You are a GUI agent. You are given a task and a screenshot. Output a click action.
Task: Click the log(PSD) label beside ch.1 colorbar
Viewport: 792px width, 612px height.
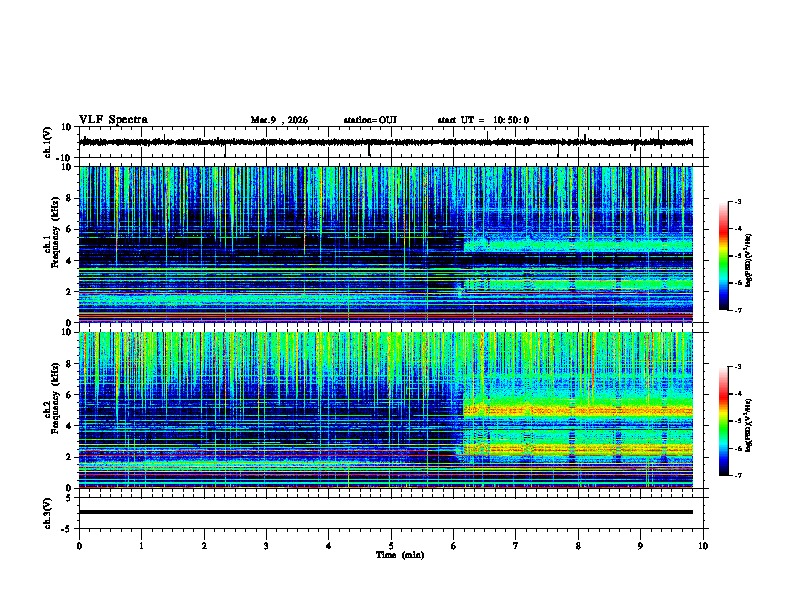(748, 261)
